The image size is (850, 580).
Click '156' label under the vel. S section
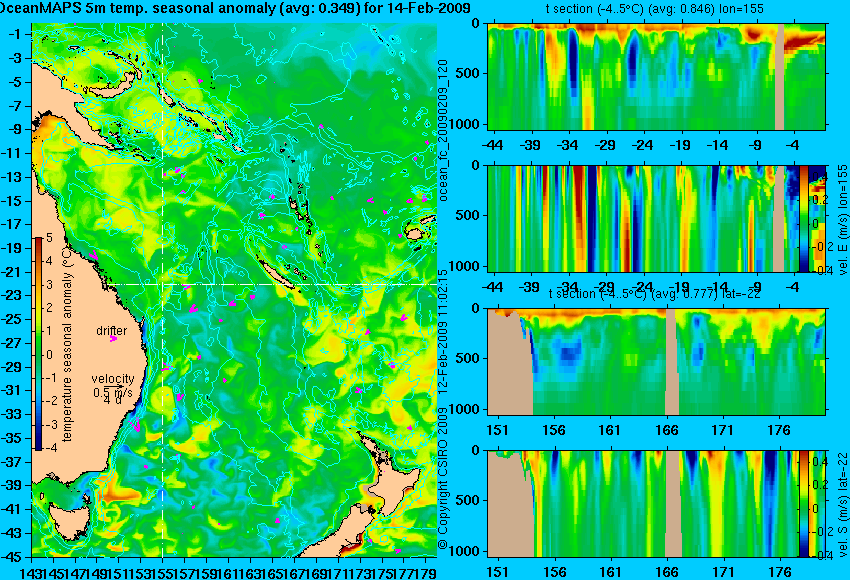point(554,572)
